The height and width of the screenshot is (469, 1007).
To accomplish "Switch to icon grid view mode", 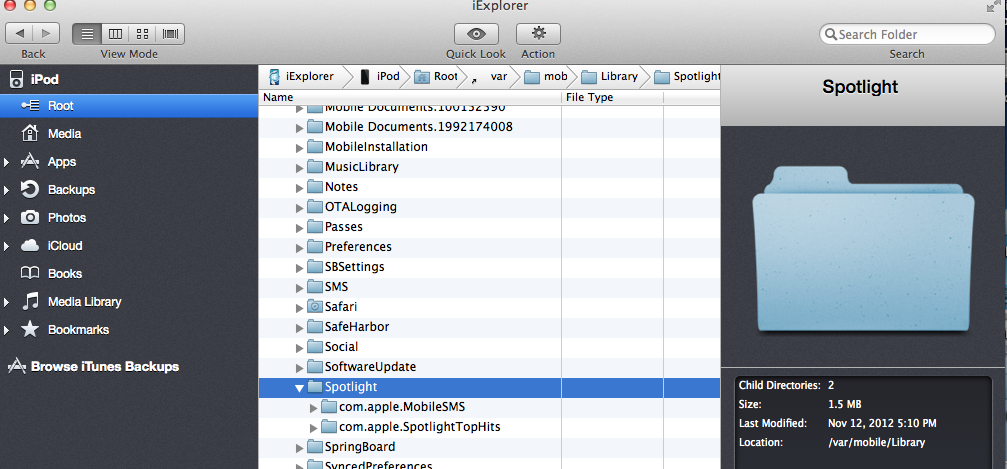I will tap(143, 33).
